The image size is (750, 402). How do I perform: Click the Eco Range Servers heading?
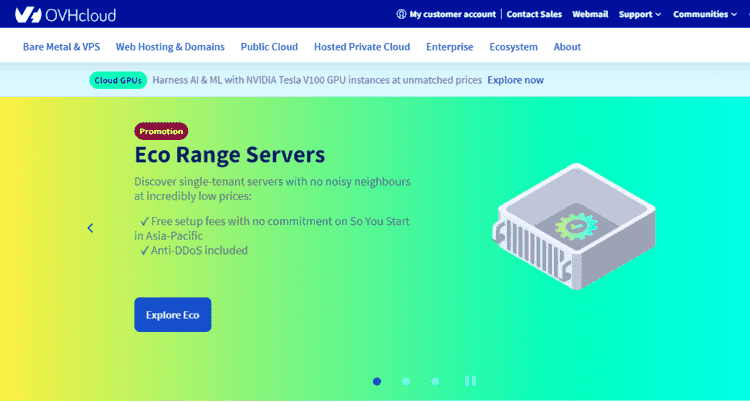click(230, 155)
